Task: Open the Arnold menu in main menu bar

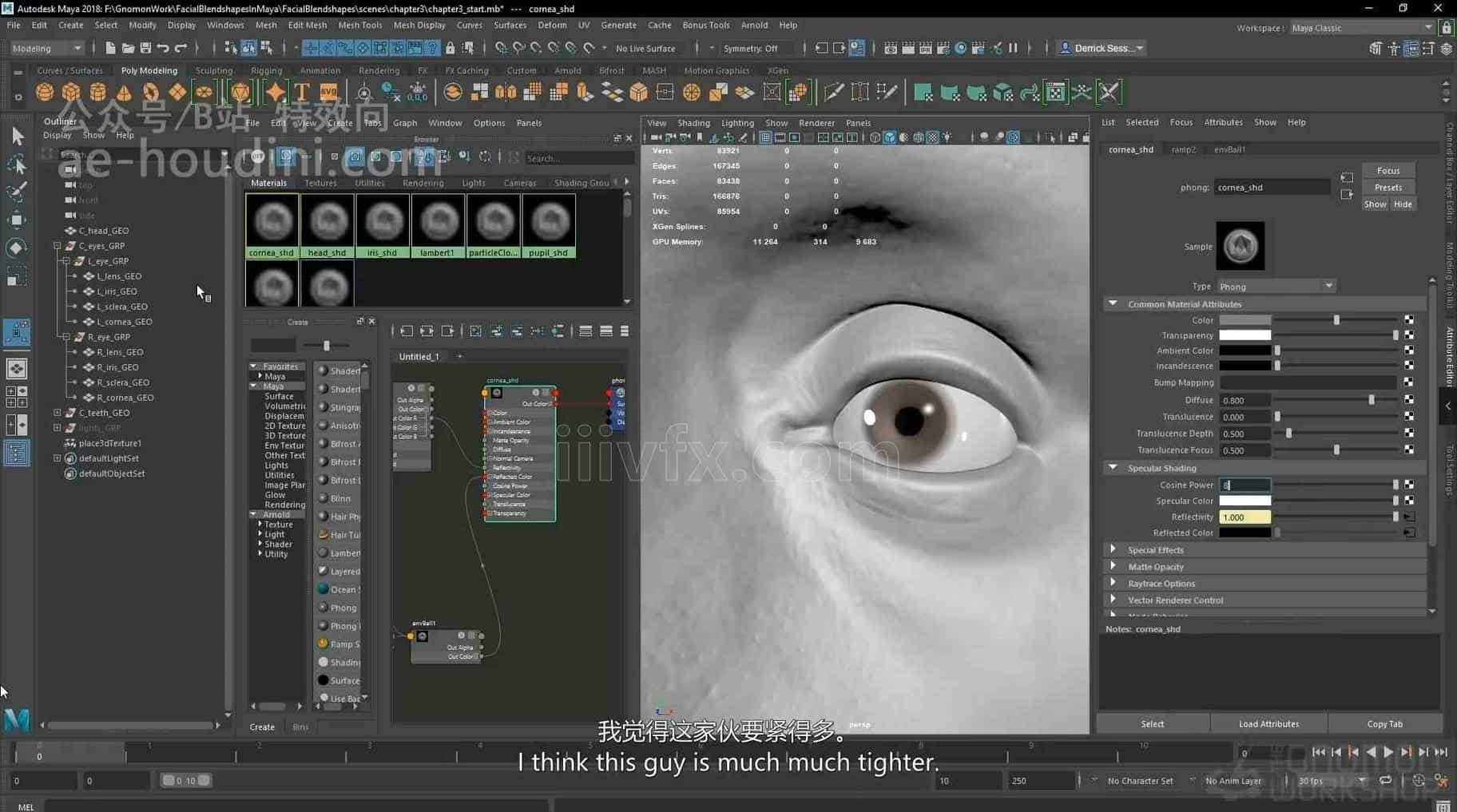Action: 754,25
